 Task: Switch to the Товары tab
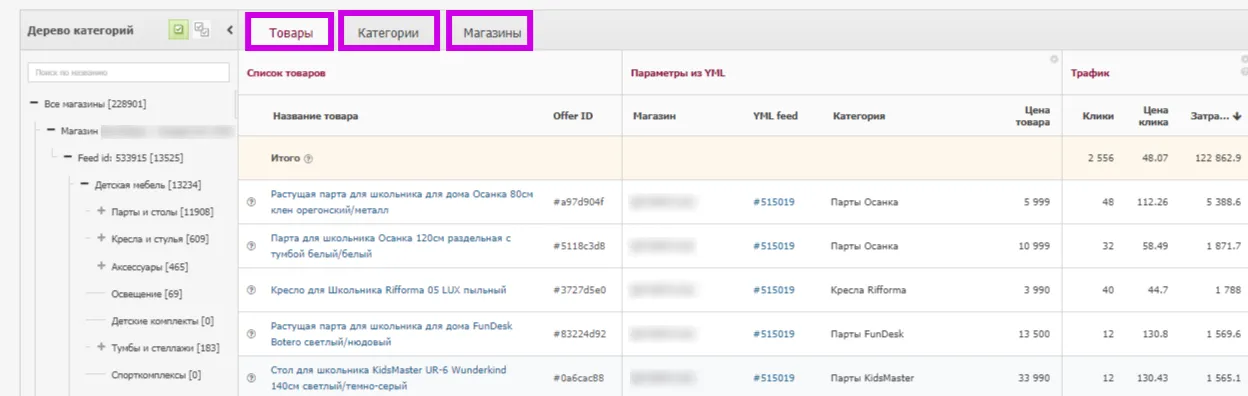coord(290,32)
